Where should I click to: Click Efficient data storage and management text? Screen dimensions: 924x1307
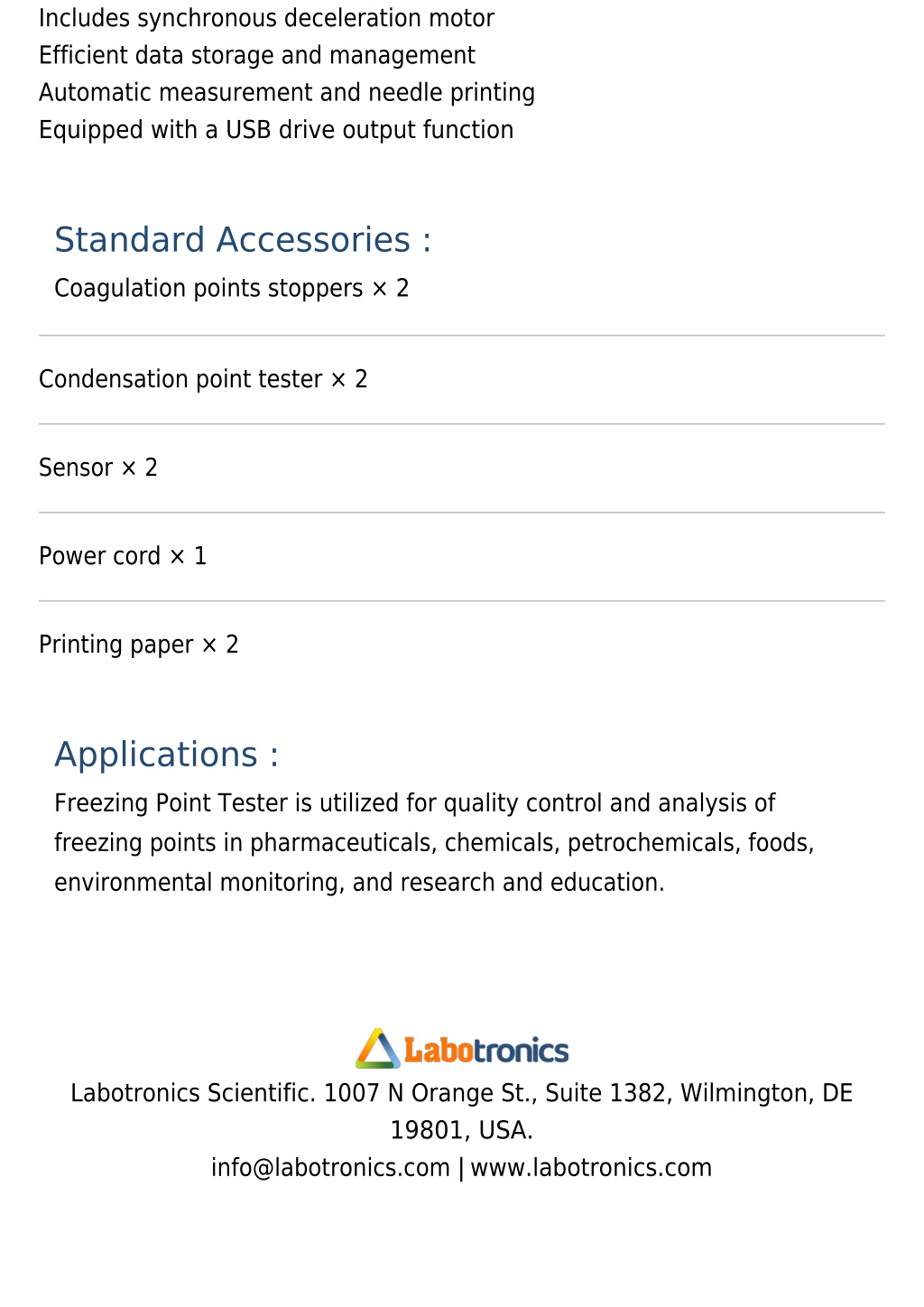click(x=257, y=55)
